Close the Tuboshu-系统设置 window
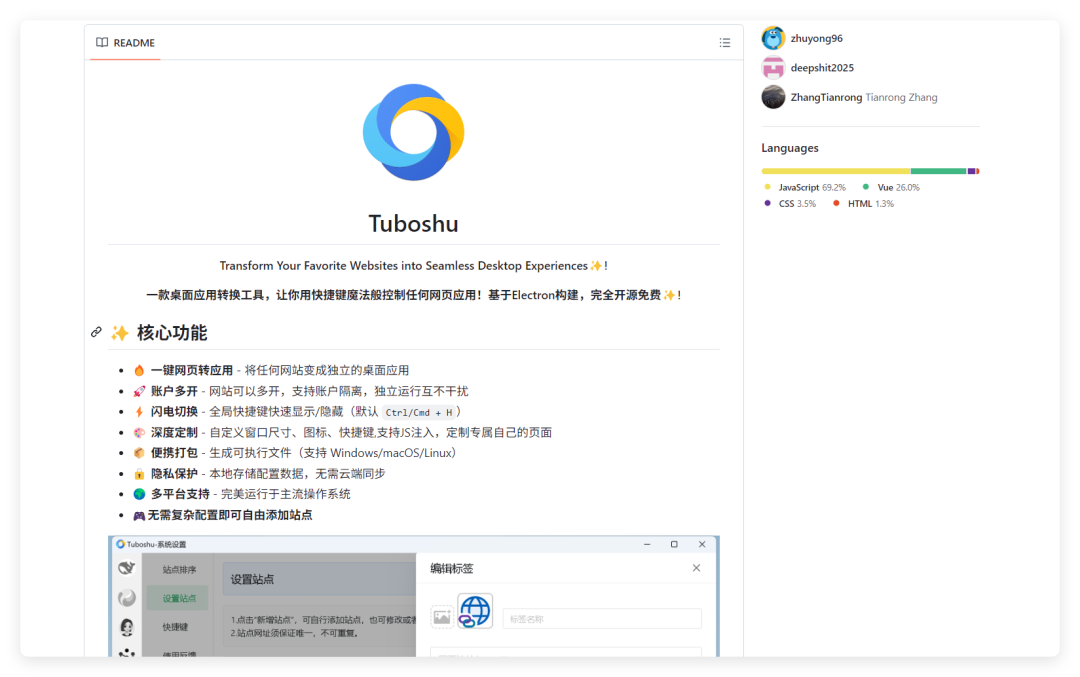 coord(702,544)
